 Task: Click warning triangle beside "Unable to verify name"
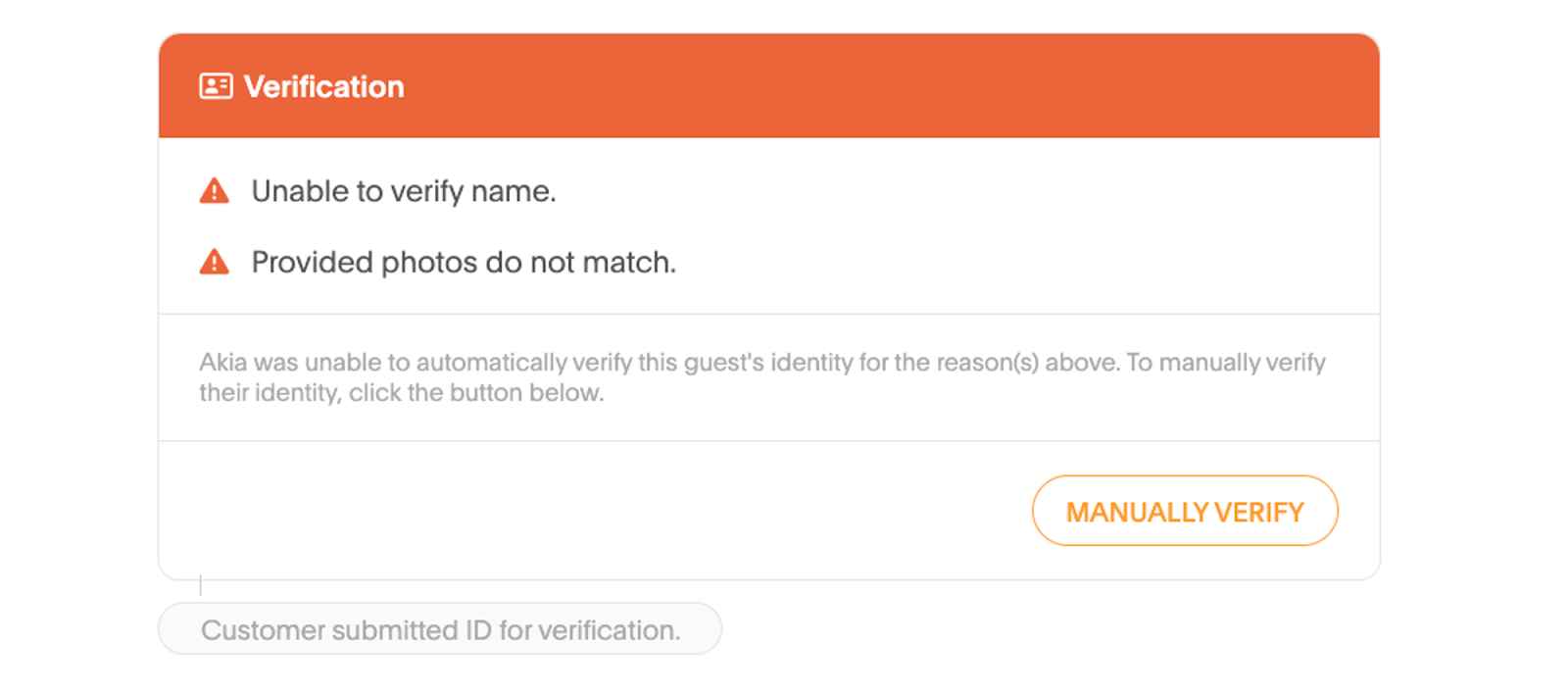[215, 191]
